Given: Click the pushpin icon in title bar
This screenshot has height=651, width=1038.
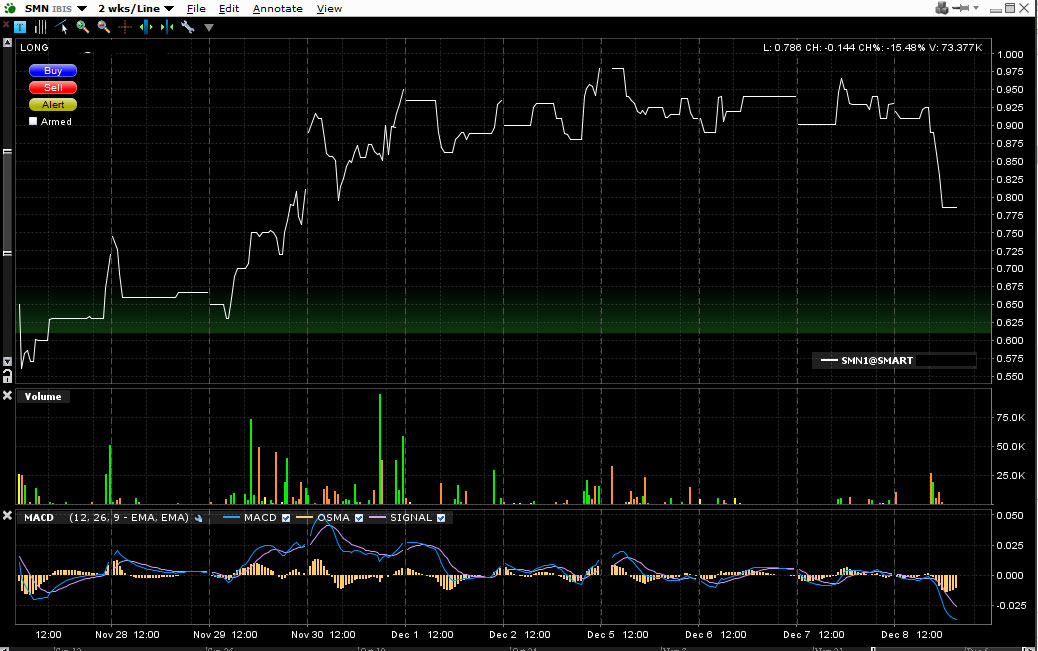Looking at the screenshot, I should click(x=961, y=8).
